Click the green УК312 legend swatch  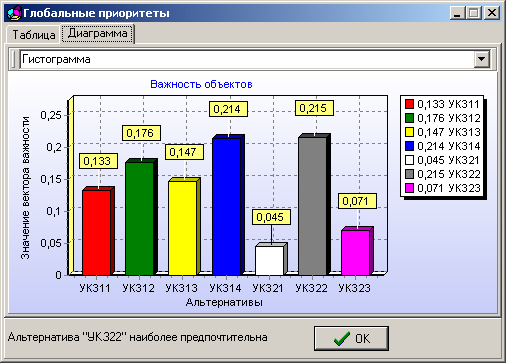(x=409, y=118)
